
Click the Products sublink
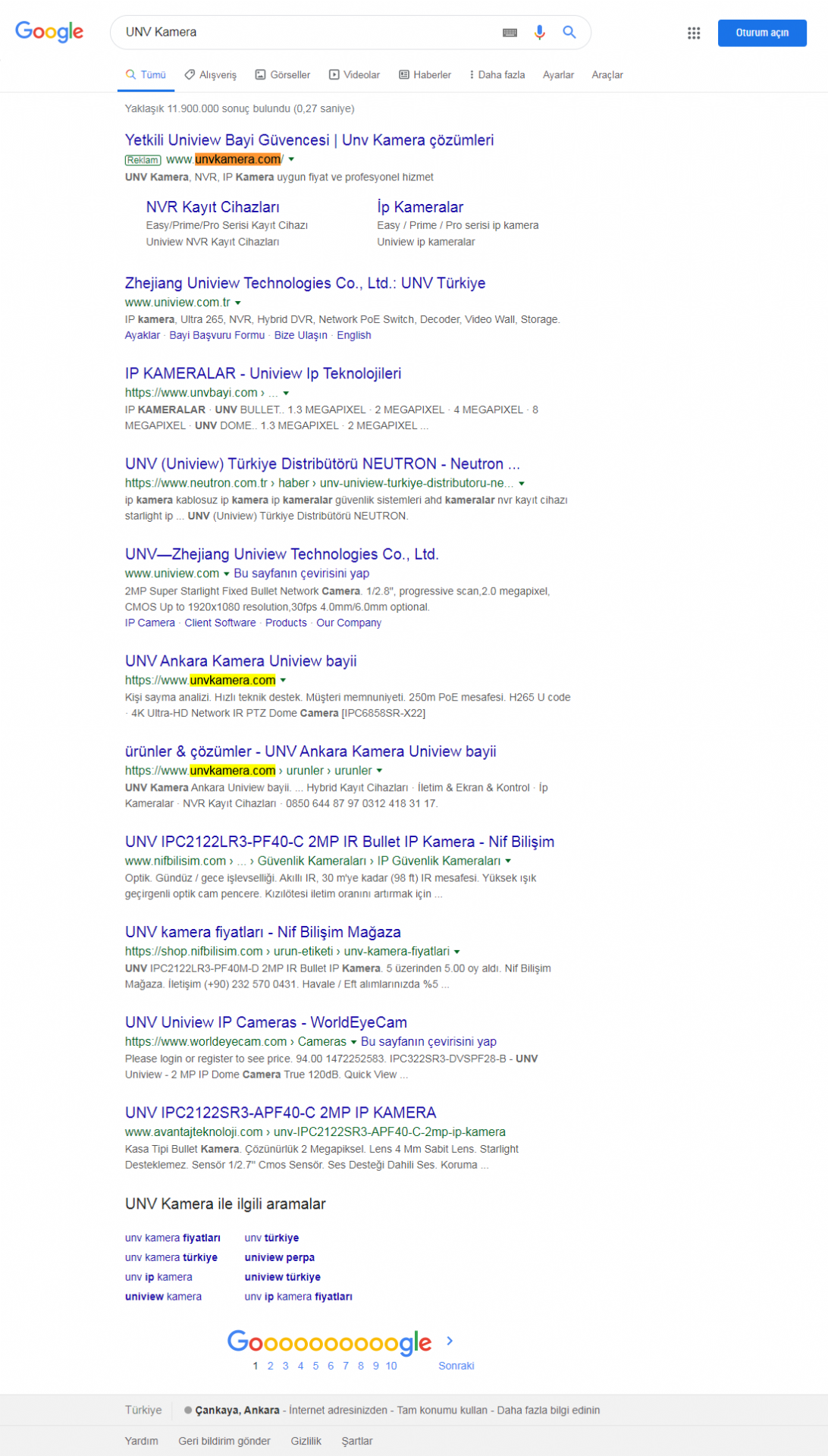click(x=286, y=623)
